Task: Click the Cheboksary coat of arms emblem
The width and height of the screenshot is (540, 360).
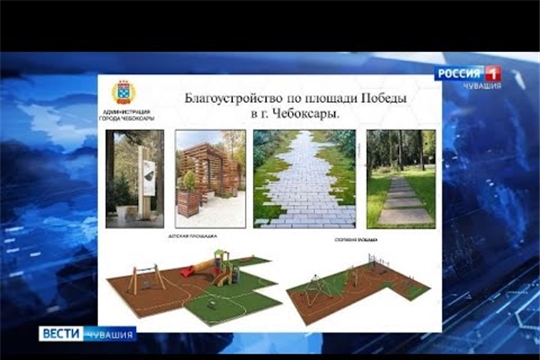Action: point(124,92)
